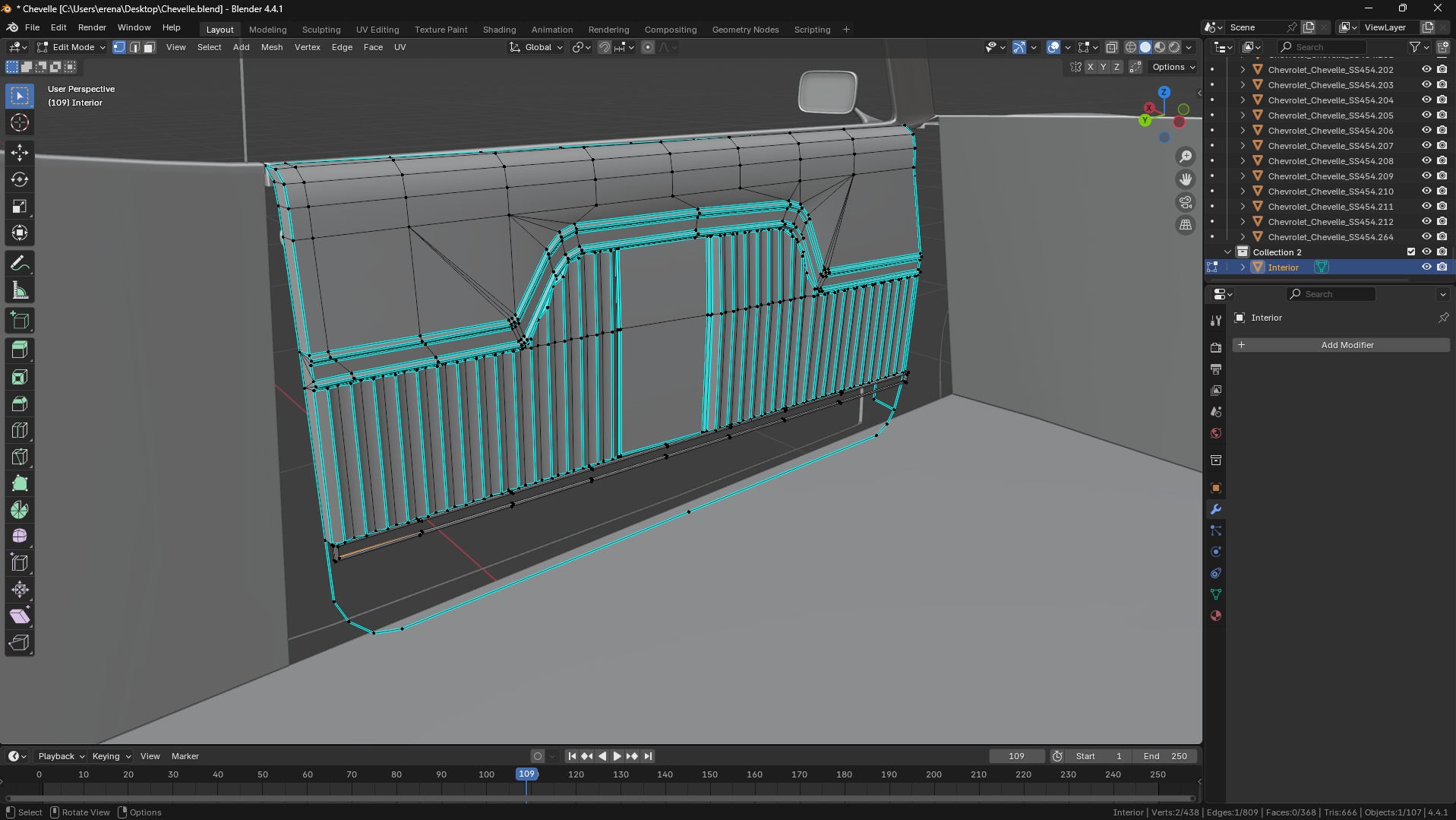This screenshot has width=1456, height=820.
Task: Choose the Smooth tool
Action: [20, 537]
